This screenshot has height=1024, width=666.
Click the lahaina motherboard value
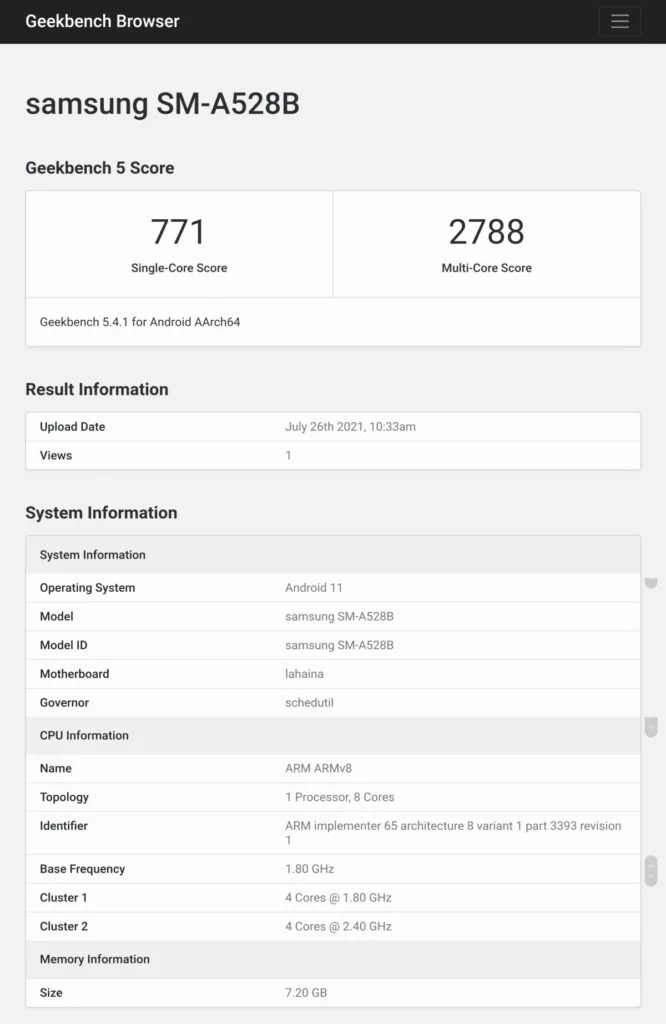coord(306,674)
